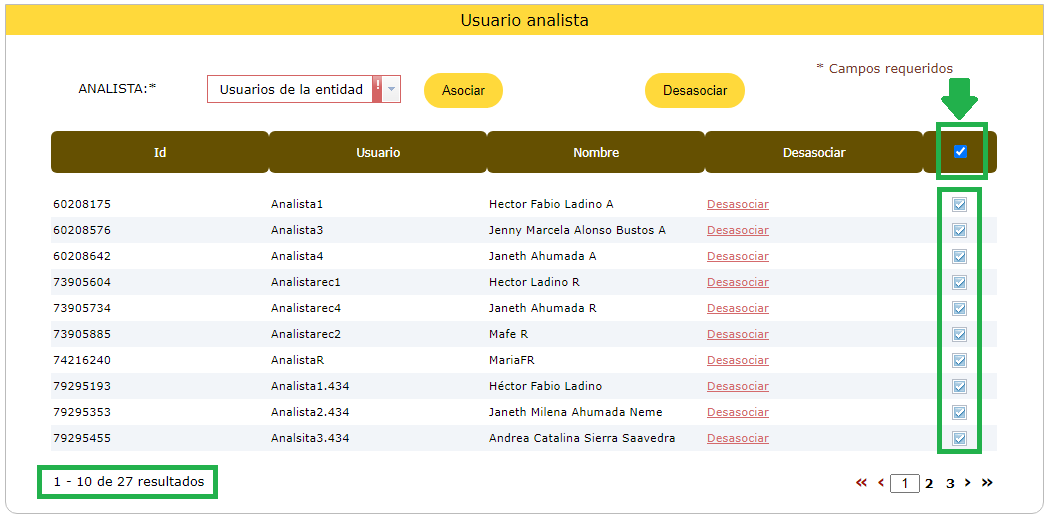Click Desasociar link for Analista3
Viewport: 1049px width, 519px height.
click(x=737, y=230)
